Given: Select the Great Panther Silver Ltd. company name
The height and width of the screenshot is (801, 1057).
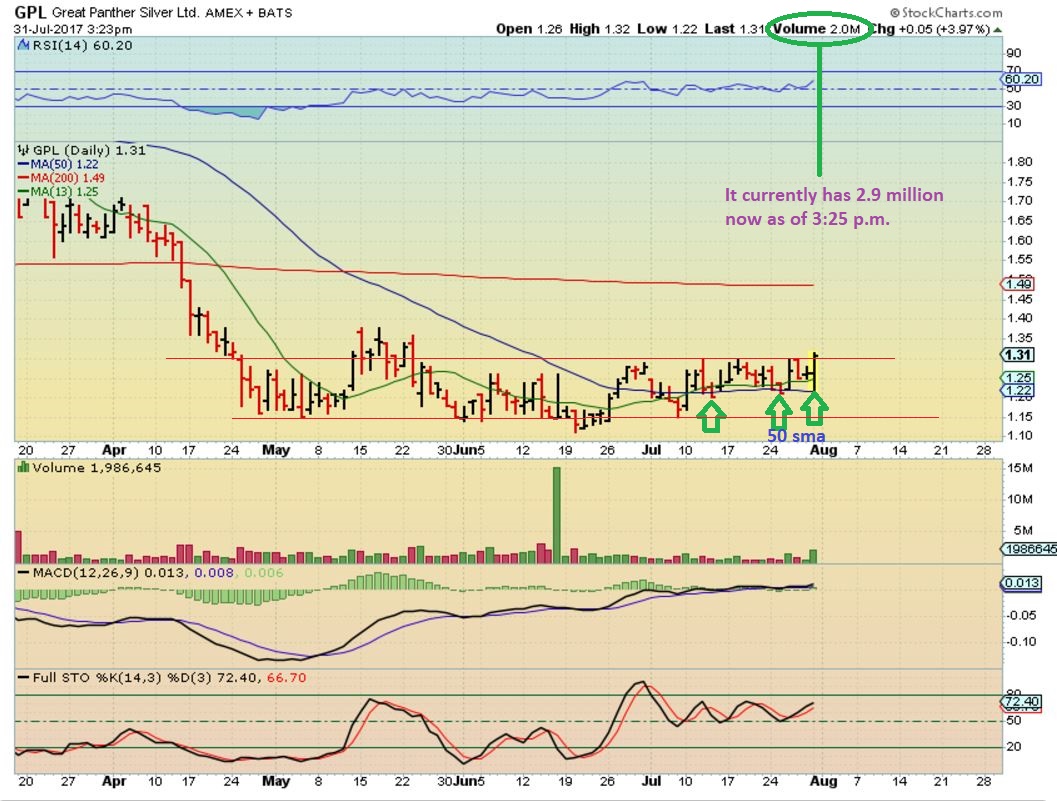Looking at the screenshot, I should pos(125,12).
